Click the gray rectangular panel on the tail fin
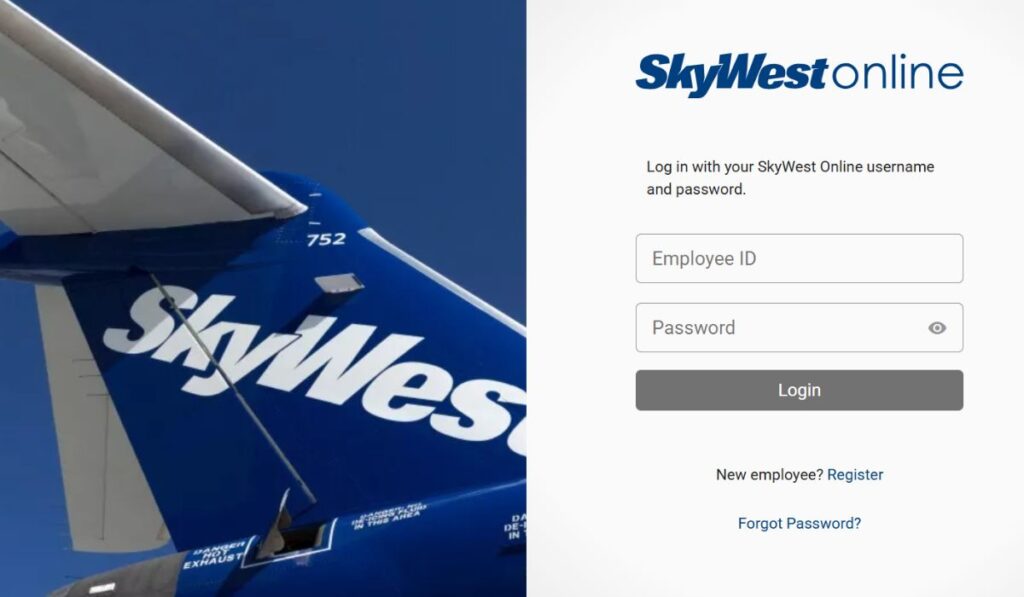Image resolution: width=1024 pixels, height=597 pixels. (339, 283)
